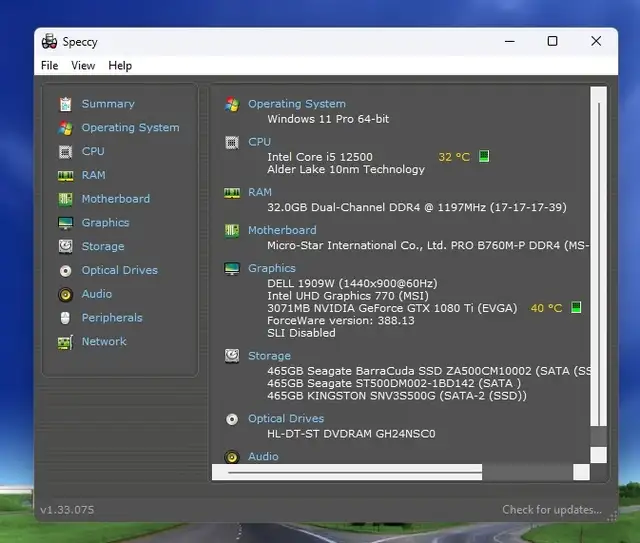This screenshot has width=640, height=543.
Task: Select Summary in the sidebar
Action: (x=108, y=104)
